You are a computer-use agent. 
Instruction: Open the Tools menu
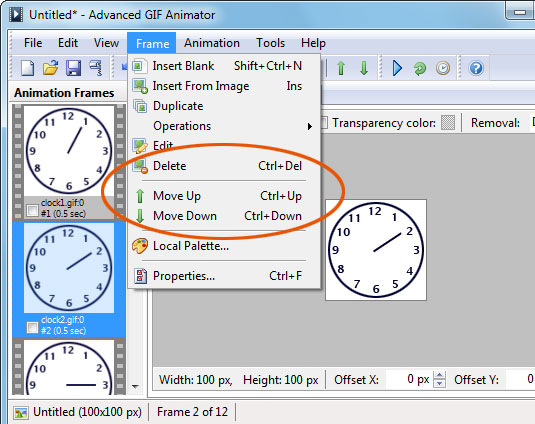(x=271, y=43)
